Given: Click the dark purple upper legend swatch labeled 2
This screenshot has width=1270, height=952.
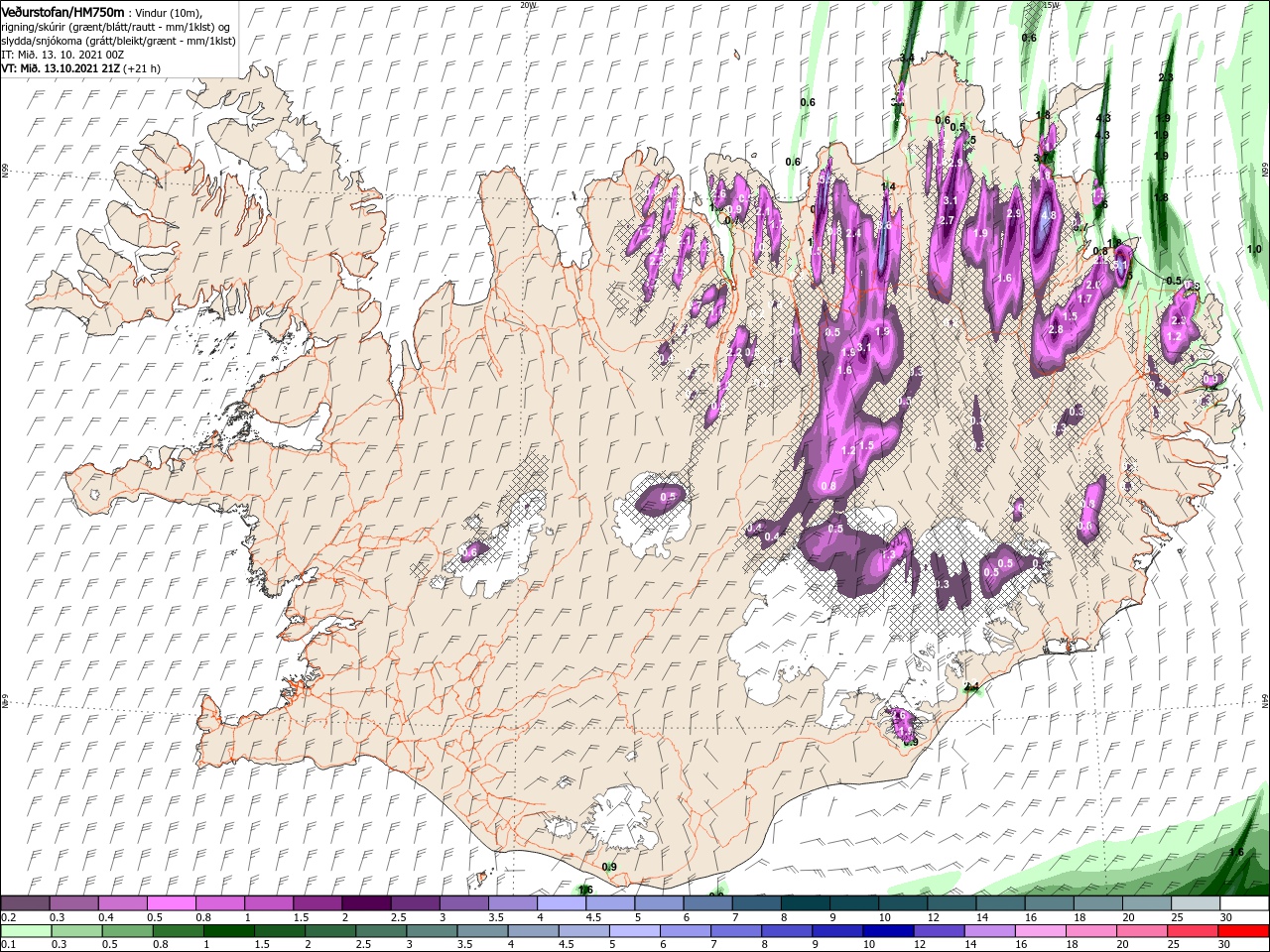Looking at the screenshot, I should click(x=365, y=903).
